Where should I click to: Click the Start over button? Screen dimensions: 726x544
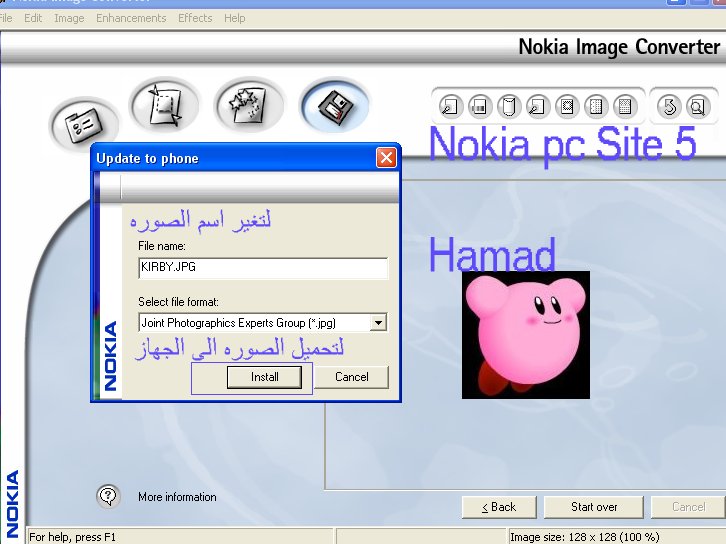[x=594, y=507]
